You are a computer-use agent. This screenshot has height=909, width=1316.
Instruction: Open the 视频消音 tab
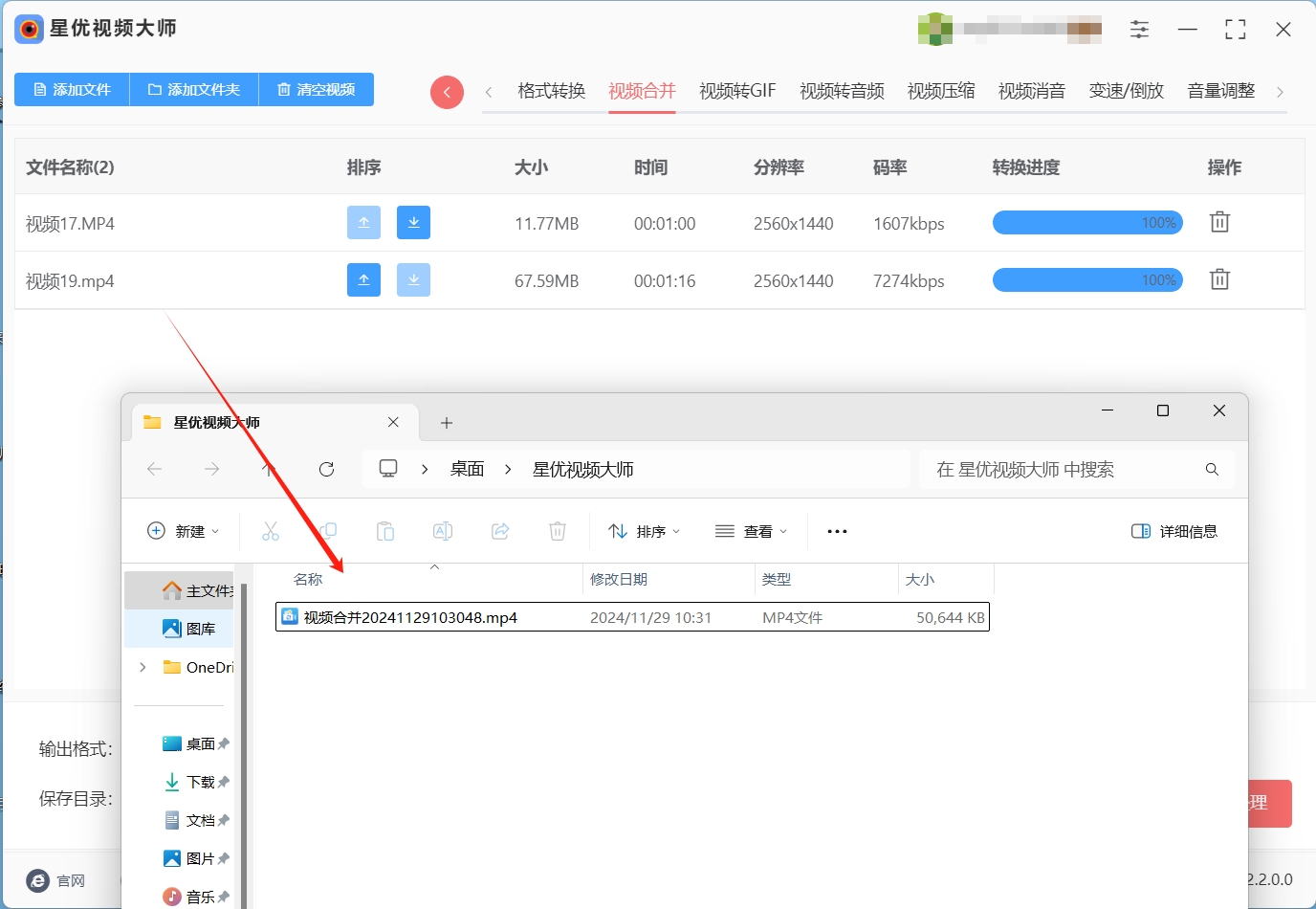tap(1032, 91)
